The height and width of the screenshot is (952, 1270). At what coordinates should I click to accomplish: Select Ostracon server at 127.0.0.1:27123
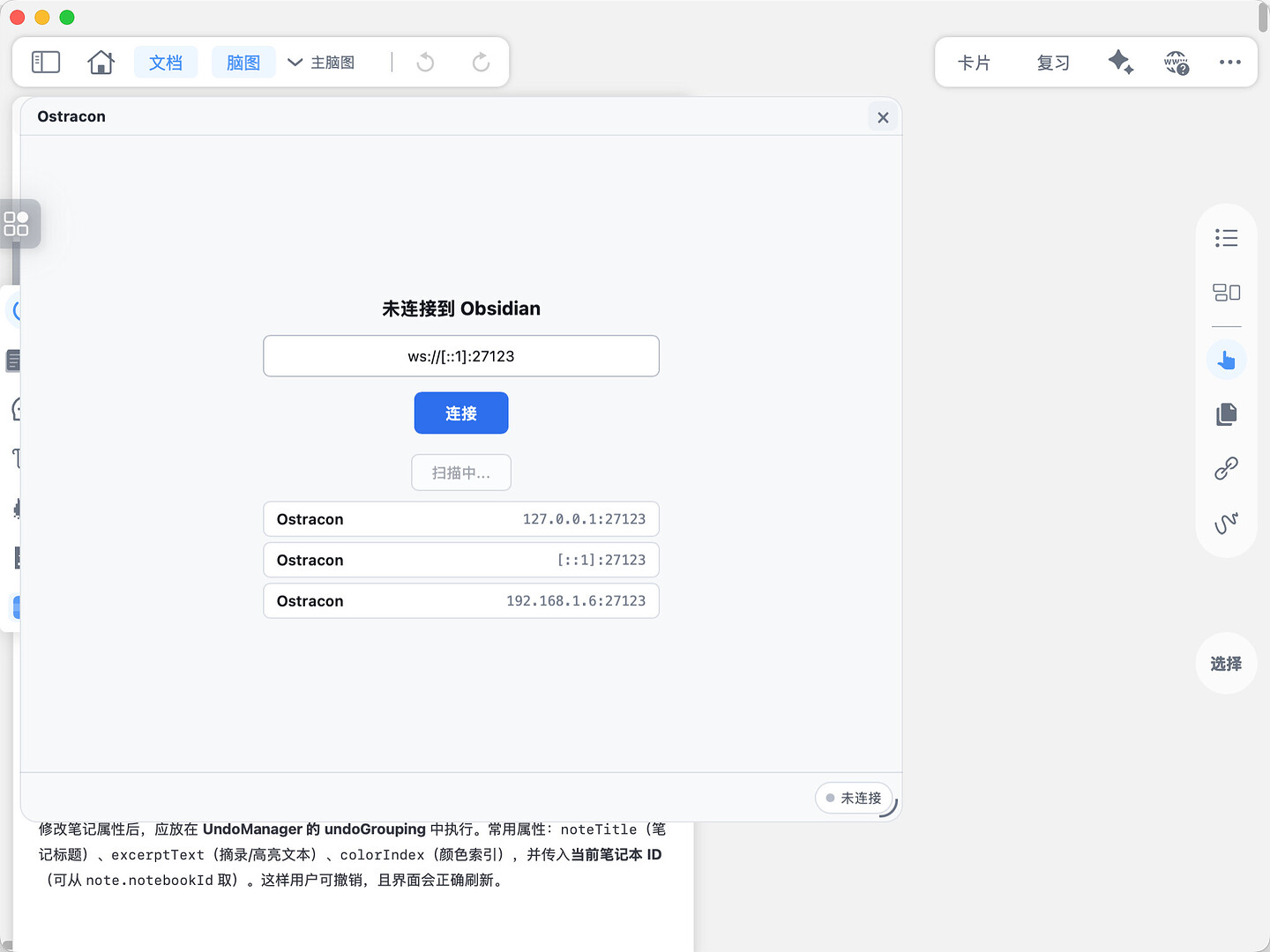point(461,519)
